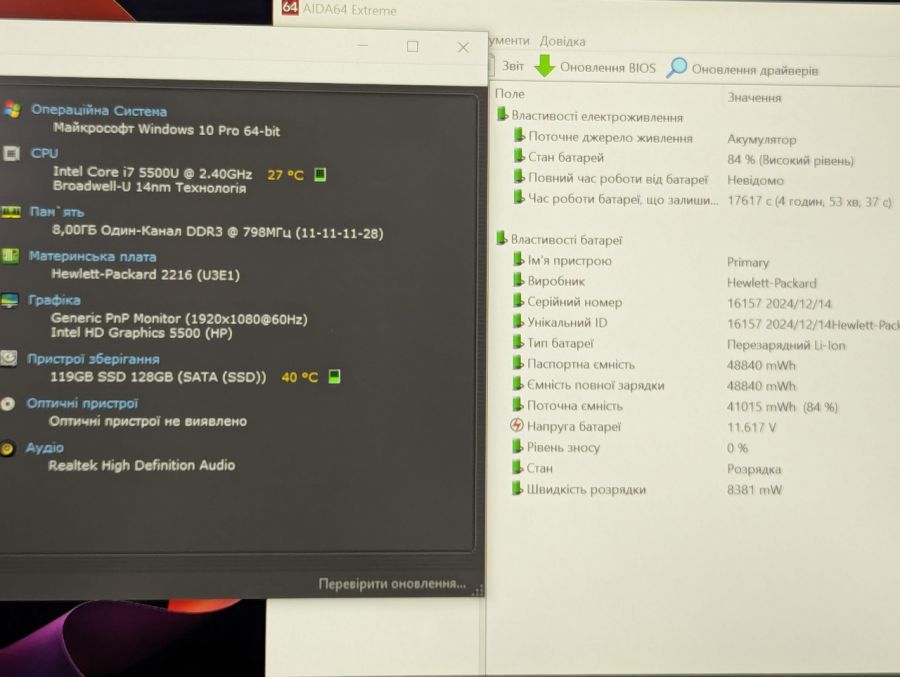Open the Графіка section link
Image resolution: width=900 pixels, height=677 pixels.
[54, 300]
